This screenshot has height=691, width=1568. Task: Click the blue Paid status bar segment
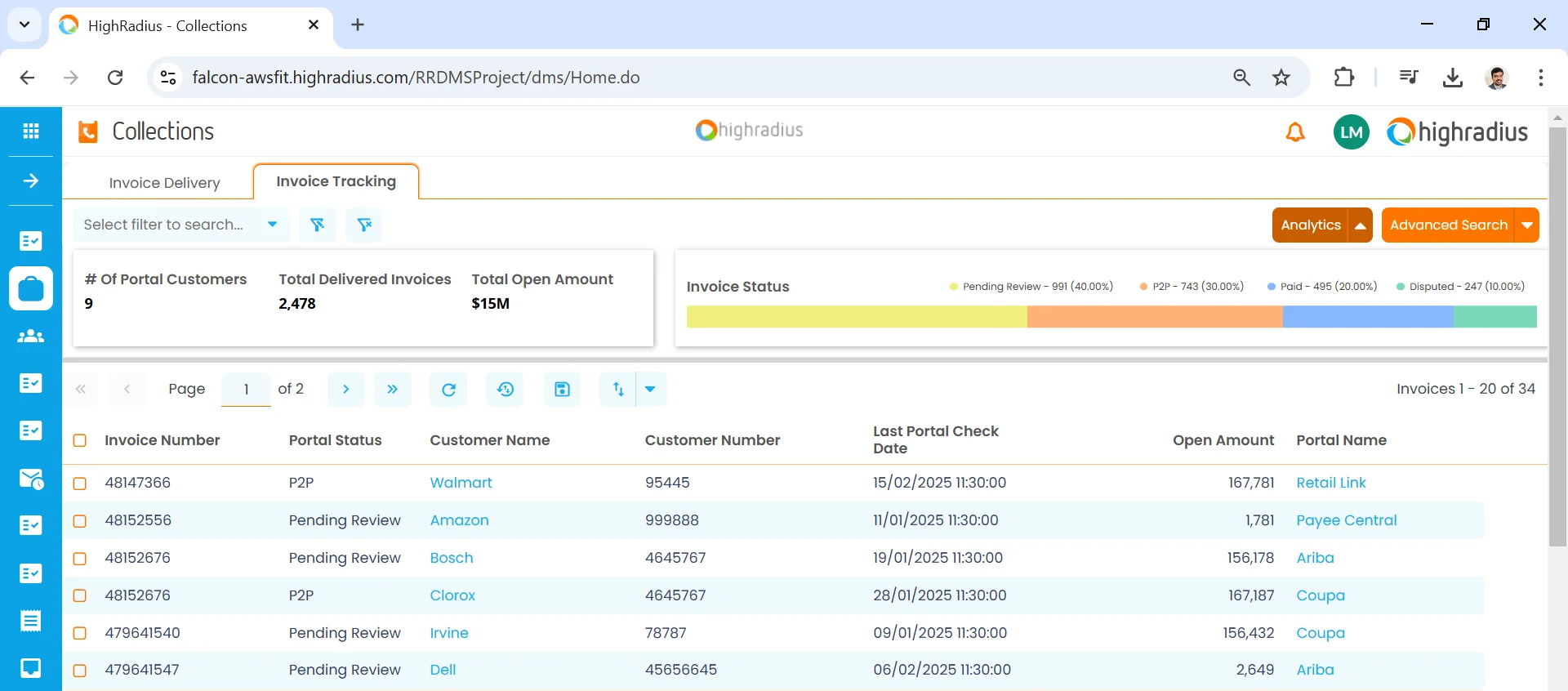[x=1368, y=317]
